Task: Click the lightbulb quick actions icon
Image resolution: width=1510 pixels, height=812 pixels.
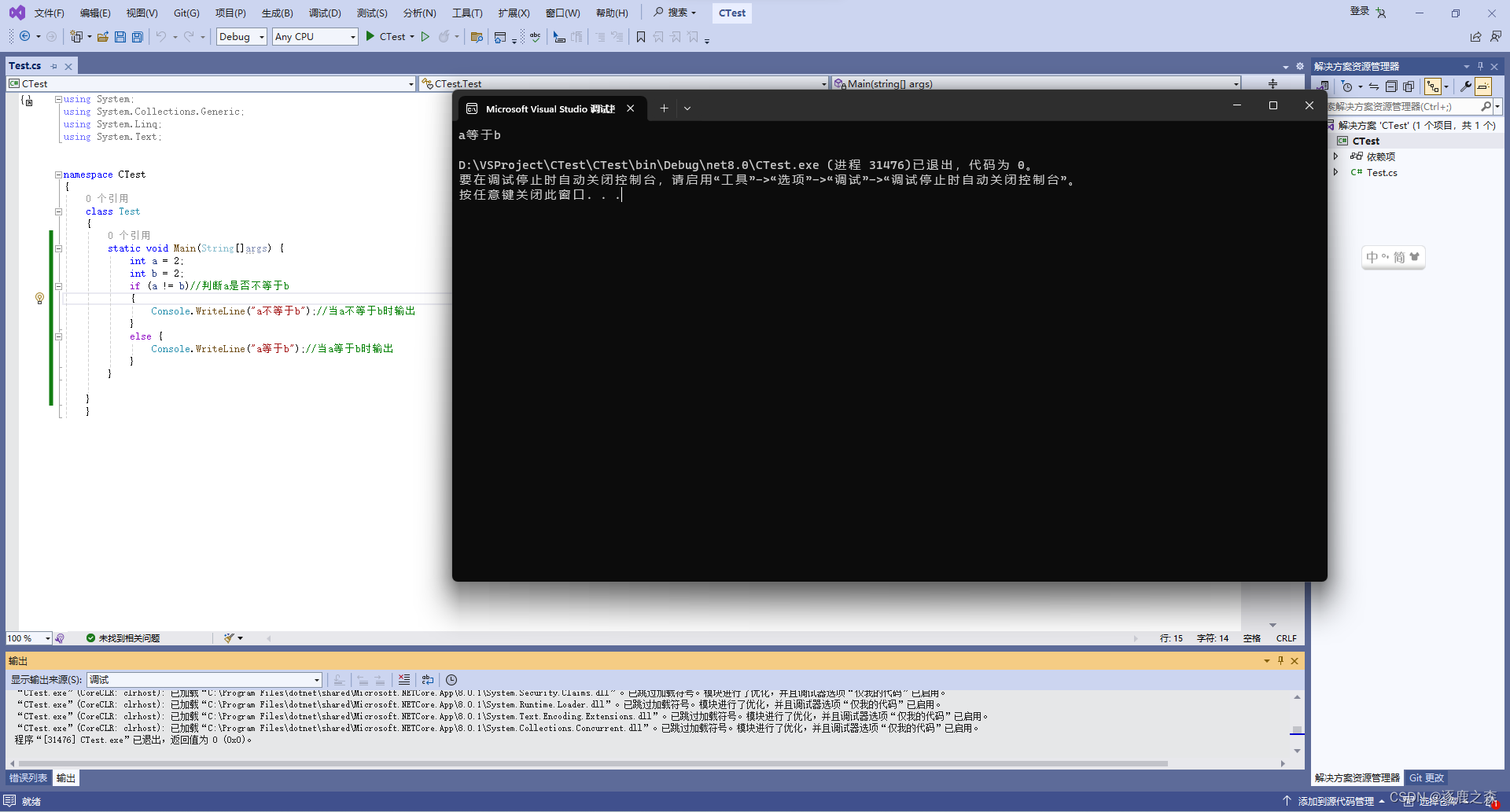Action: 39,298
